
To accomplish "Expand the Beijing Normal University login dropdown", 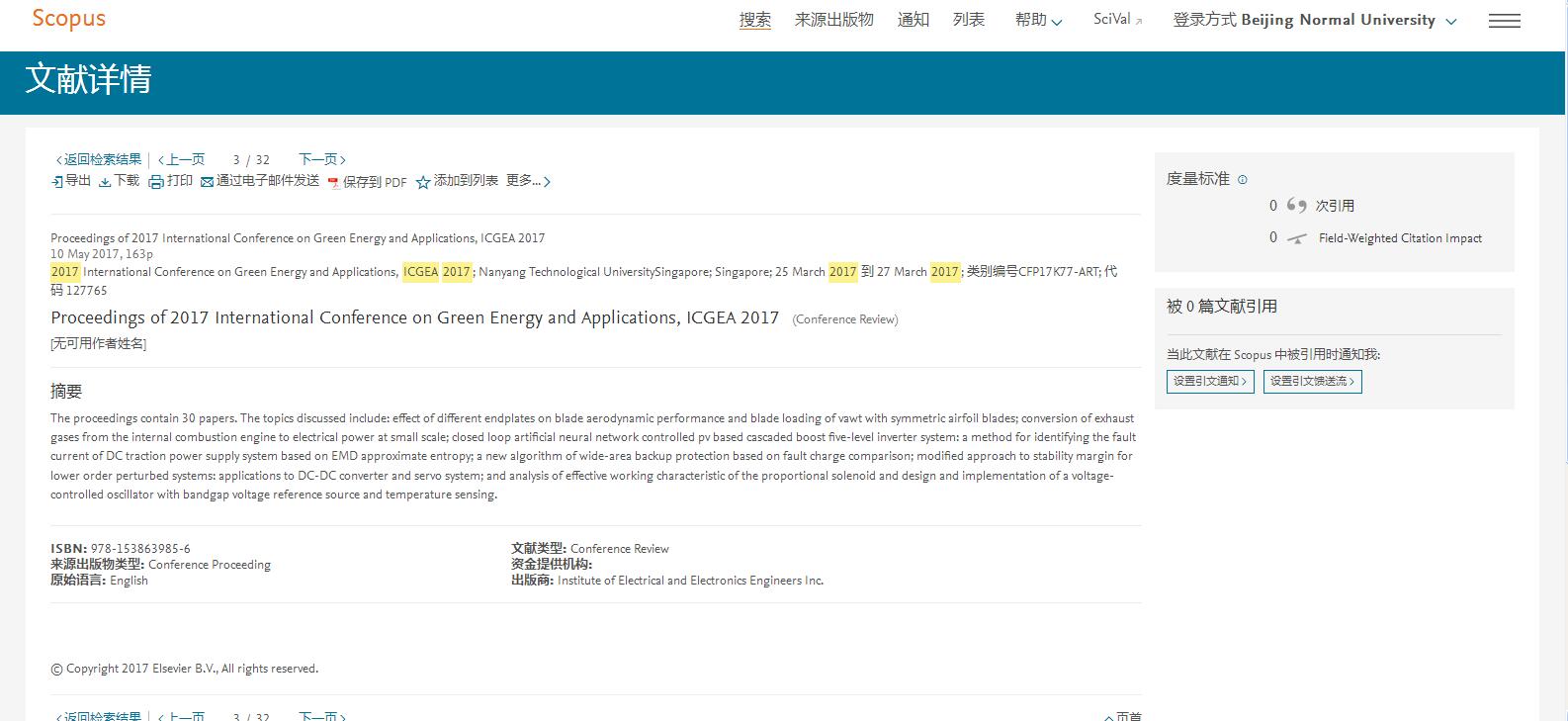I will [x=1315, y=20].
